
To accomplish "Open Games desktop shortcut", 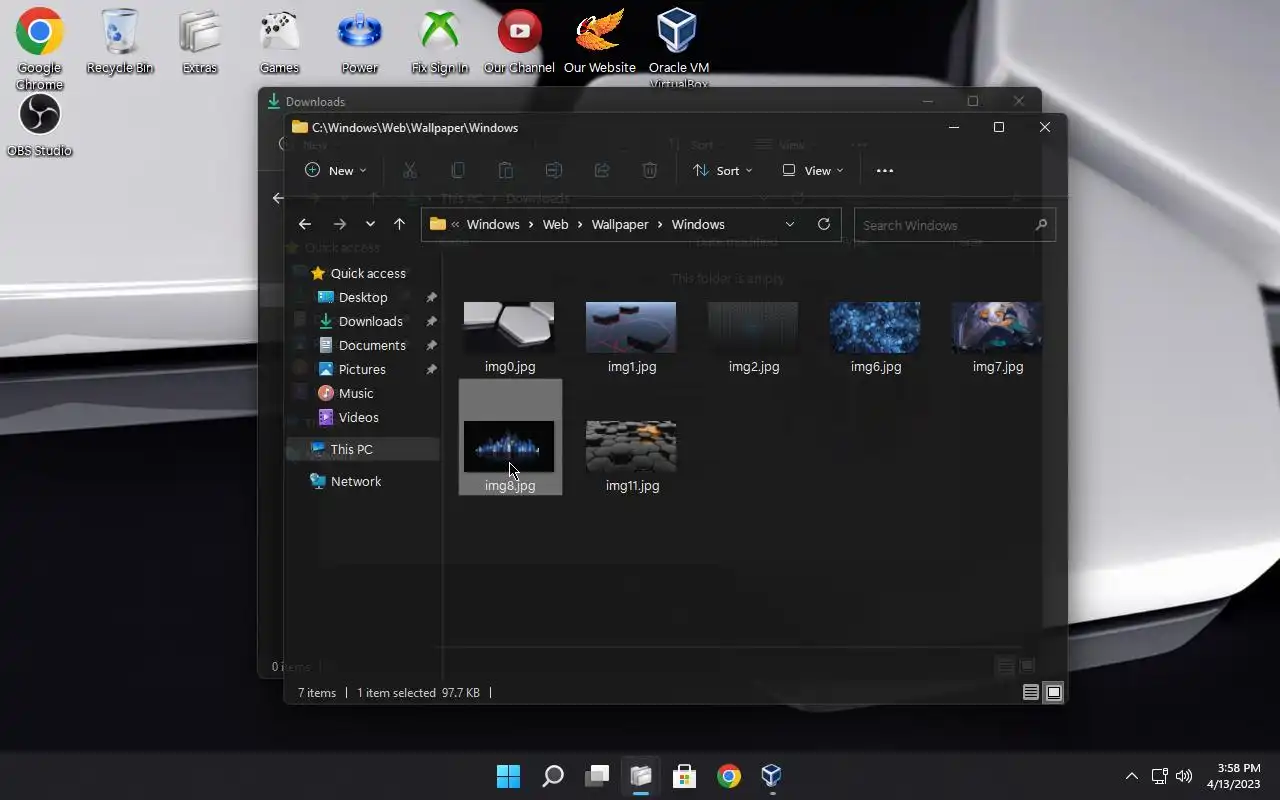I will (280, 42).
